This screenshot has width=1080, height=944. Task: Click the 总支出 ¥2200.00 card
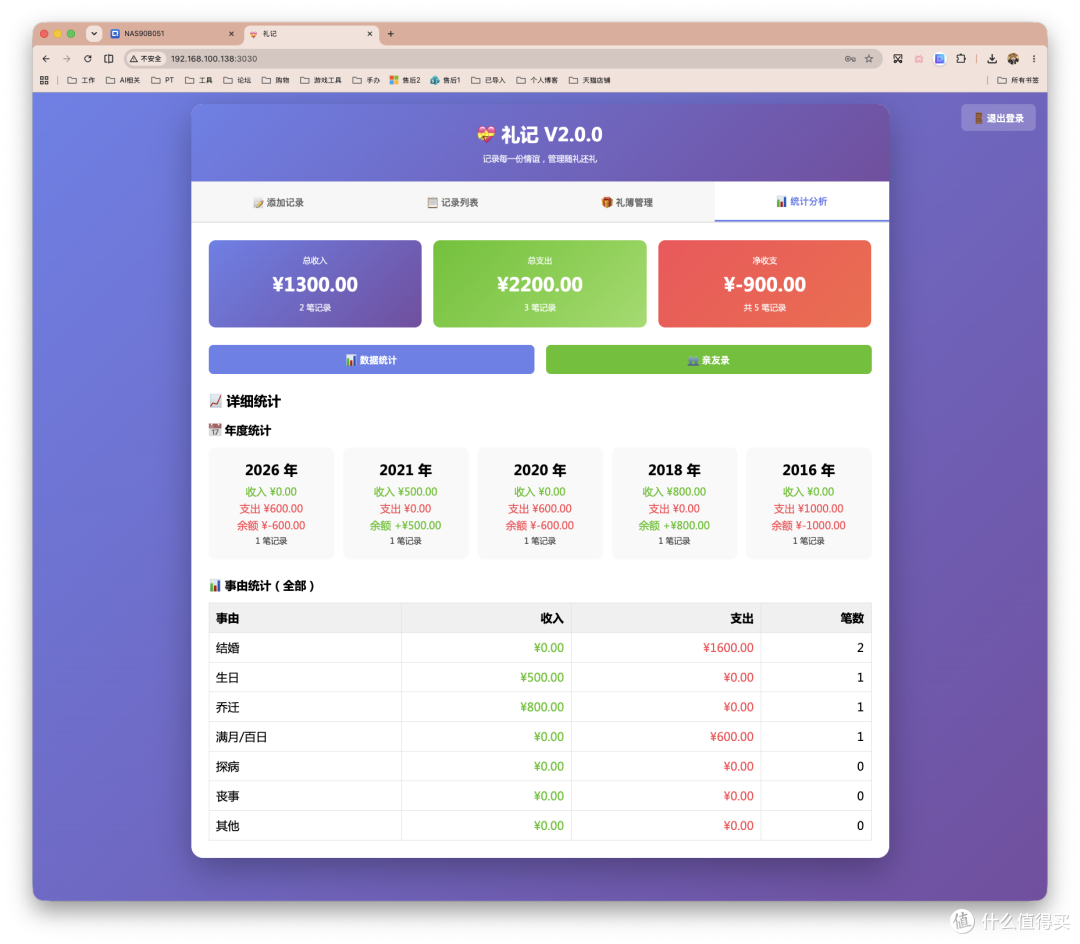pos(540,284)
